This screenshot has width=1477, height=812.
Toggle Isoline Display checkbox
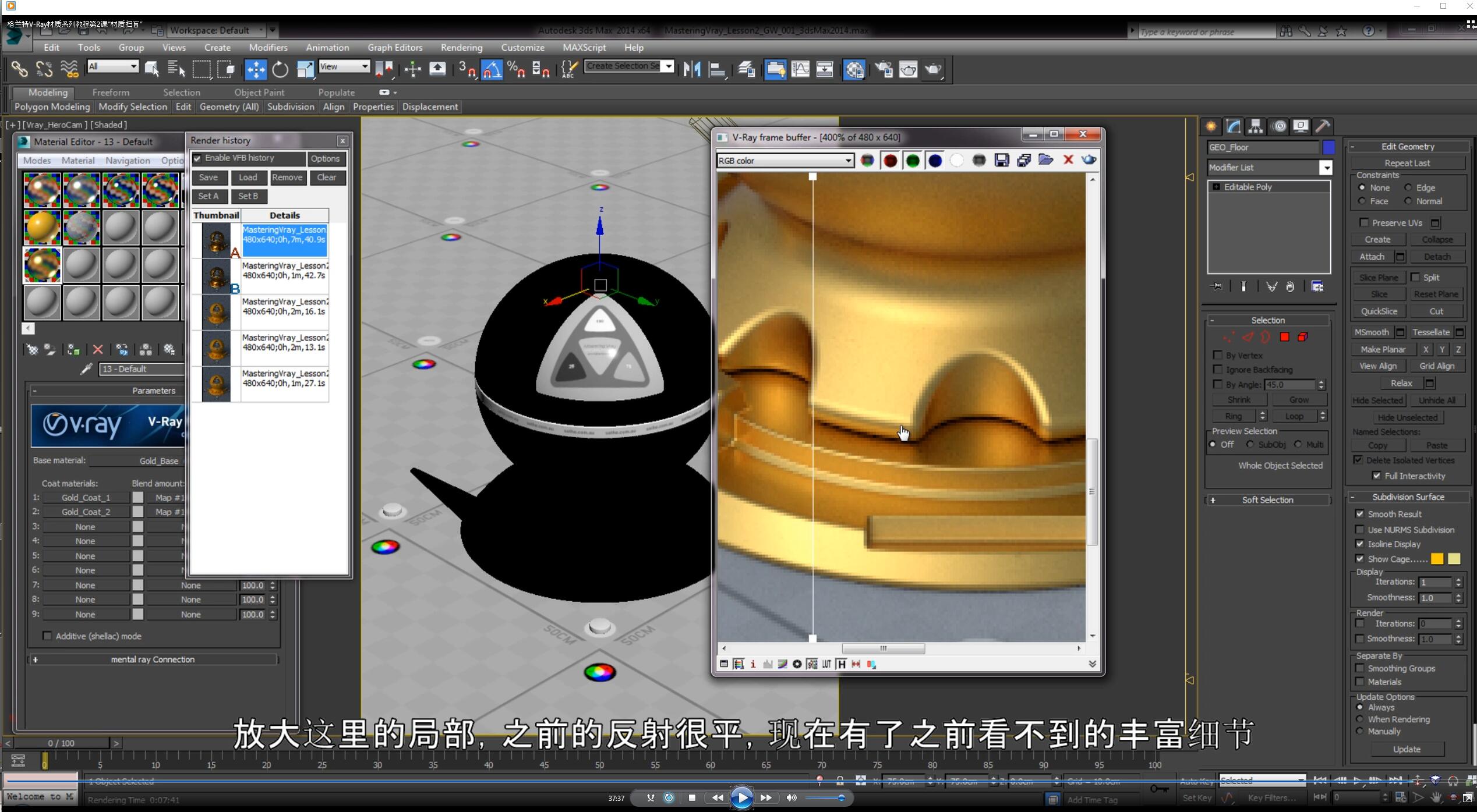(1360, 544)
